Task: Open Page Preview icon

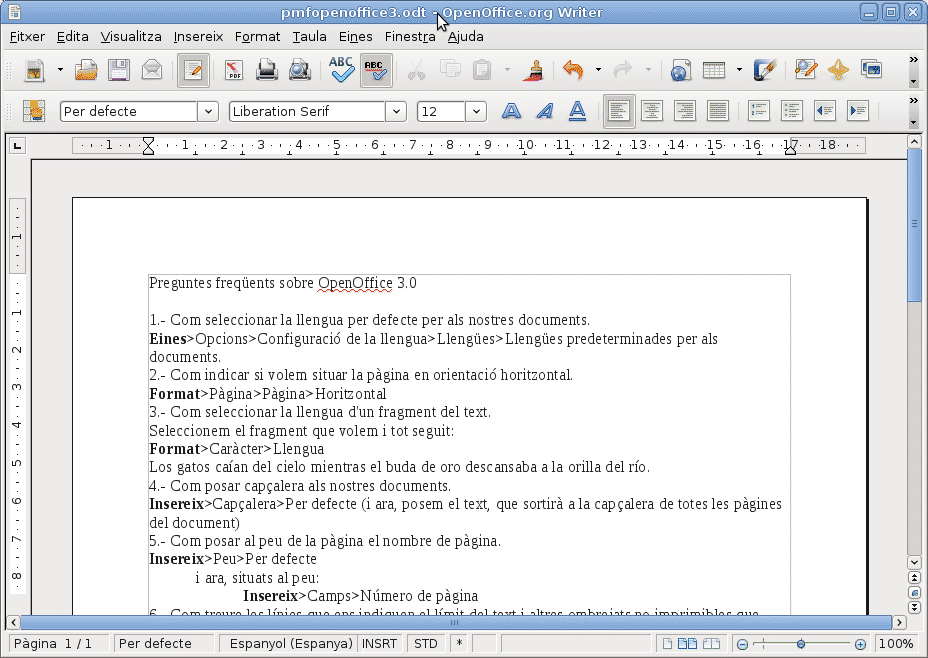Action: (x=300, y=70)
